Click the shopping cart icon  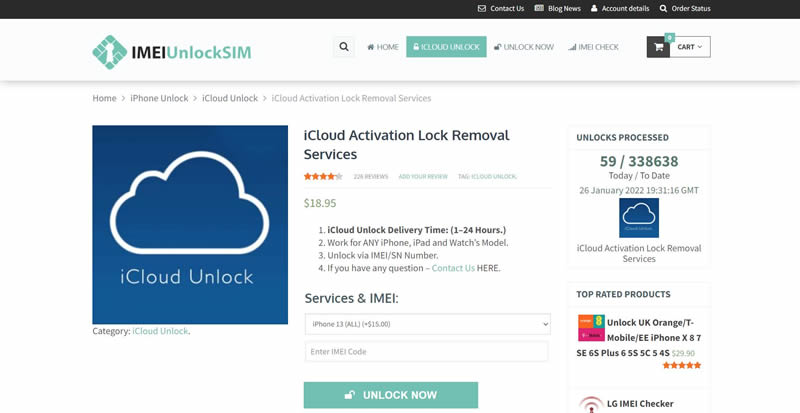coord(658,47)
